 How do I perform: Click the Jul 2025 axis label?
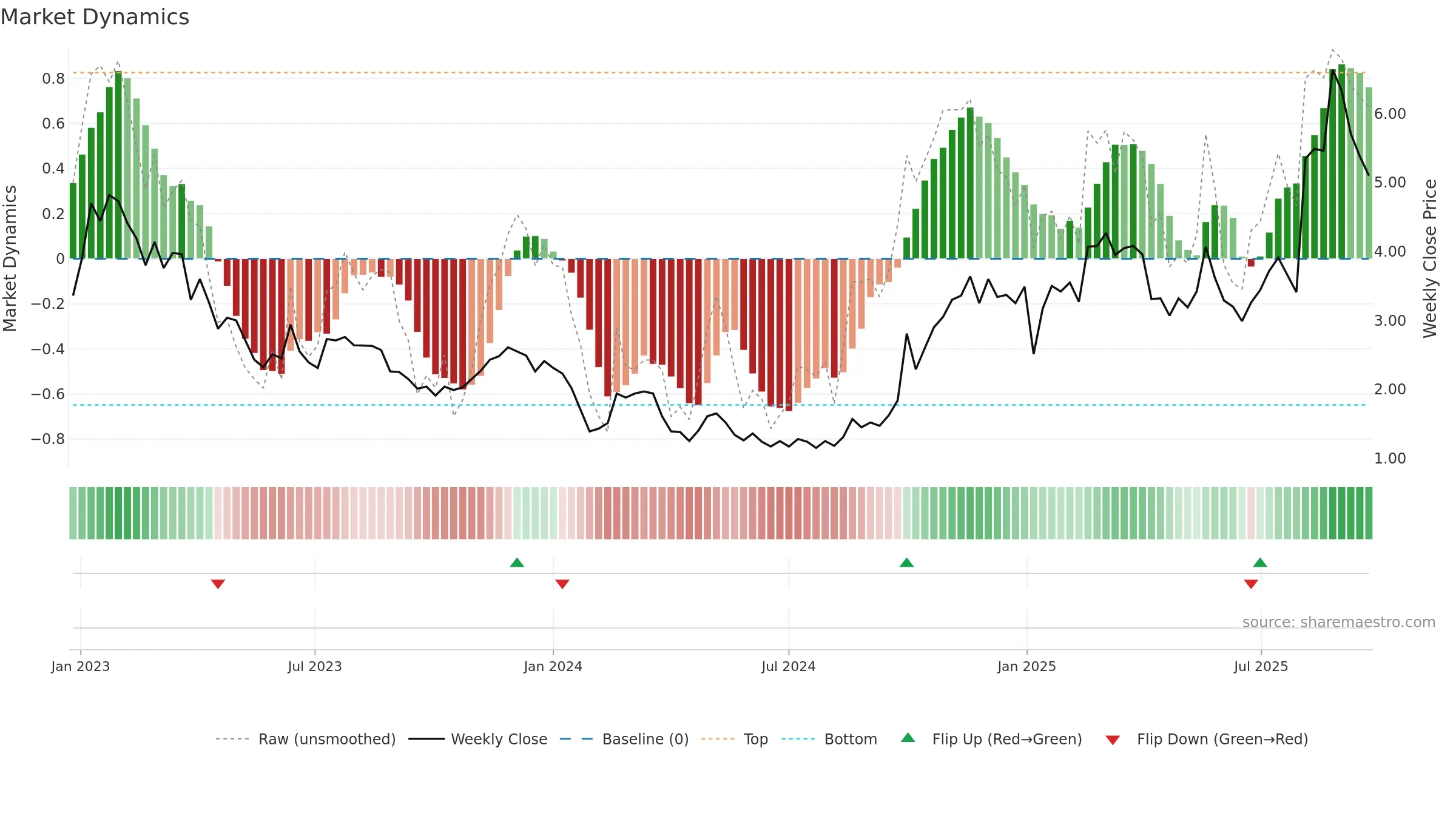click(x=1261, y=666)
